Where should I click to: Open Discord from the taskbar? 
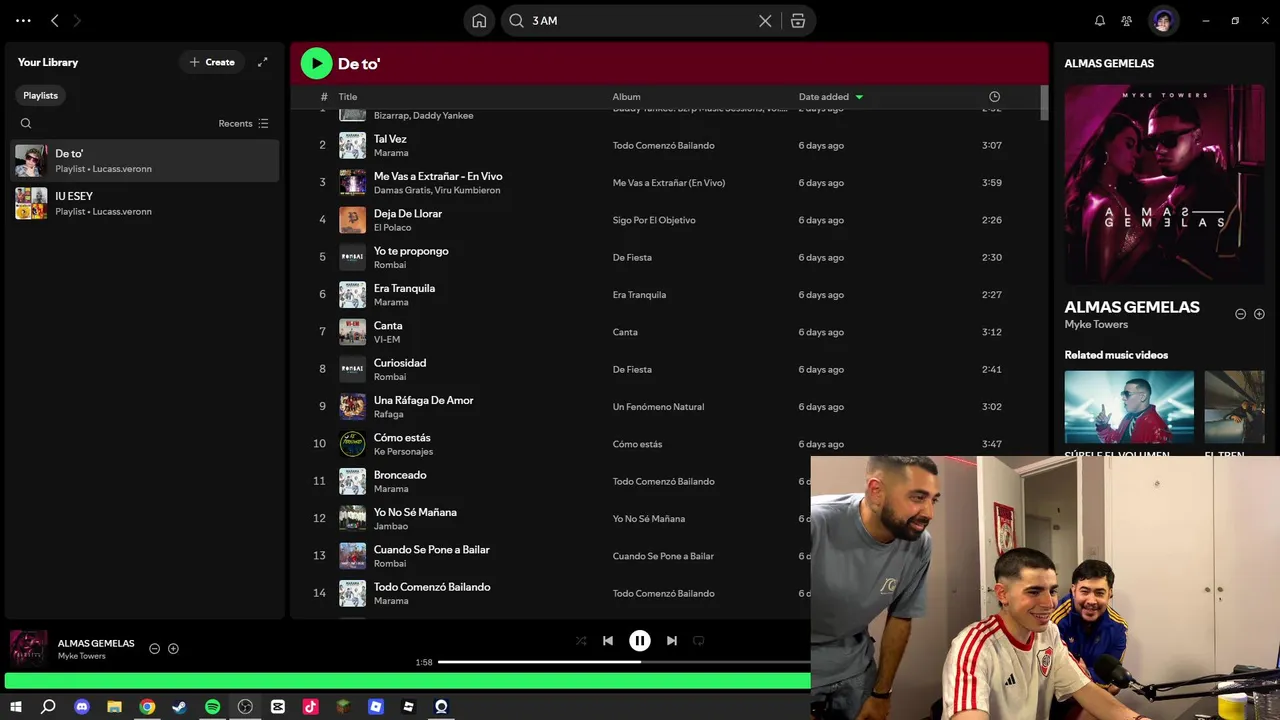click(82, 707)
